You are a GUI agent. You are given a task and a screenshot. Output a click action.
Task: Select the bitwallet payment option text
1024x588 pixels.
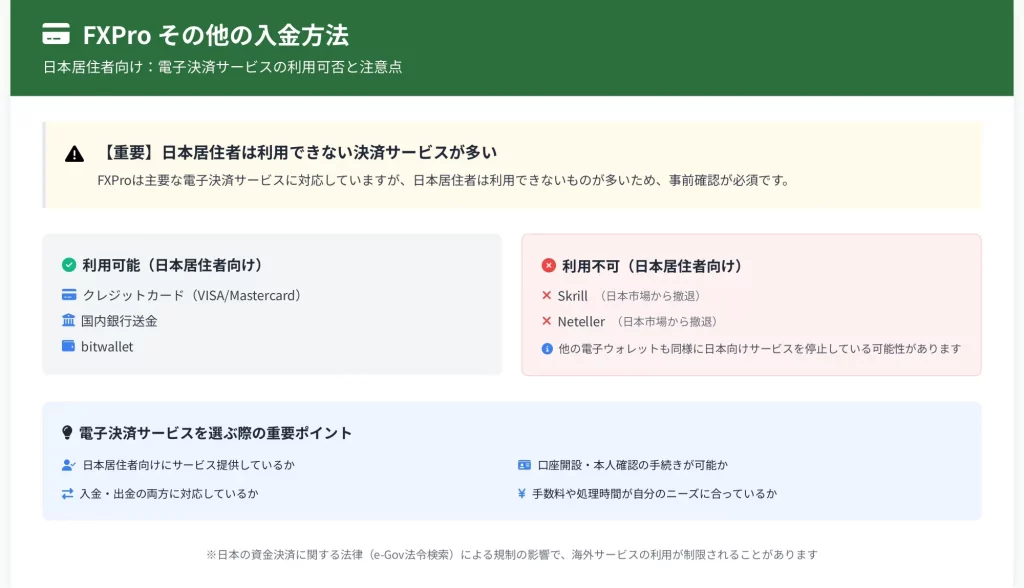107,347
